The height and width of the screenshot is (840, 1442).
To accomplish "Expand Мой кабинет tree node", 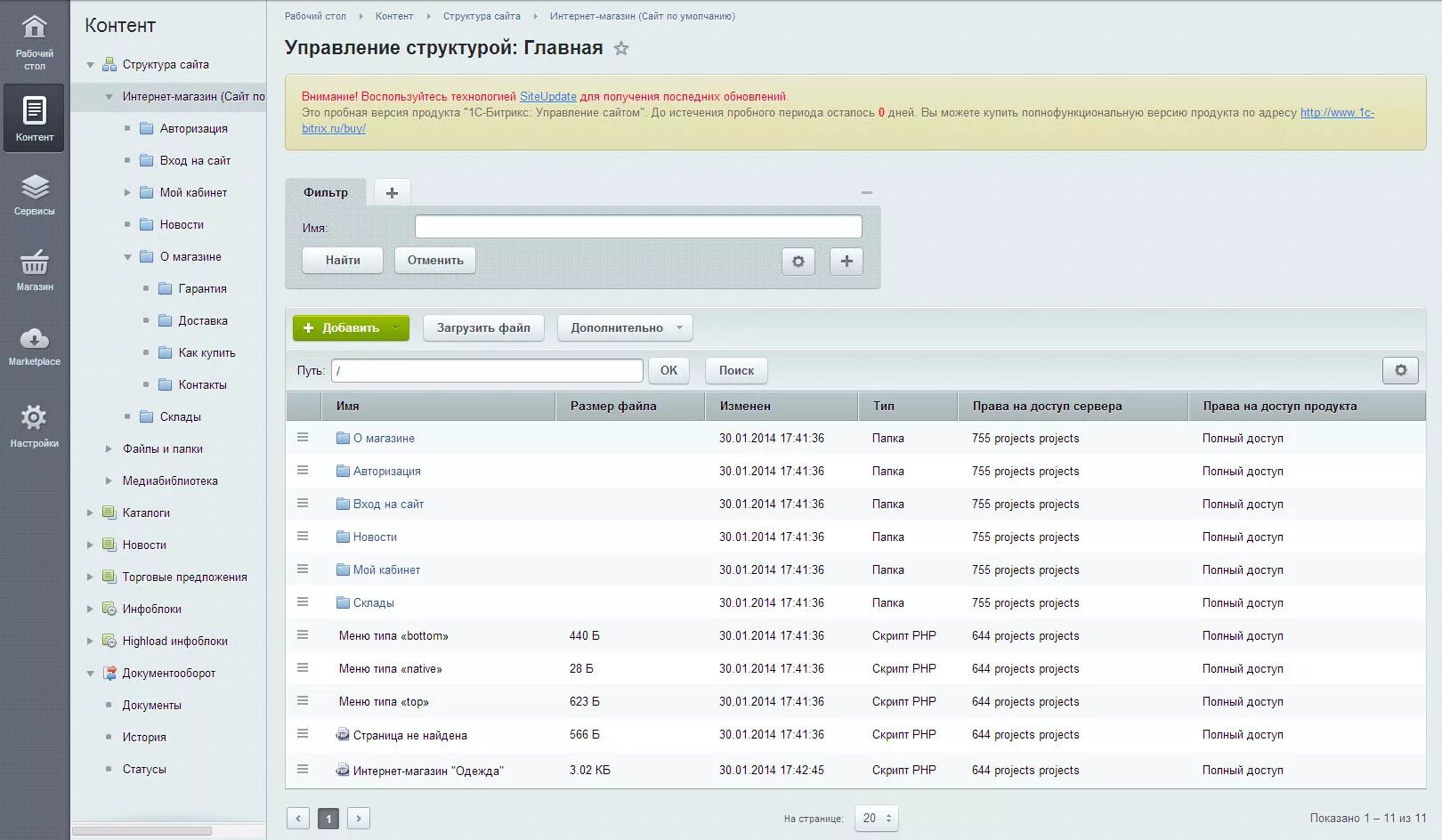I will 127,193.
